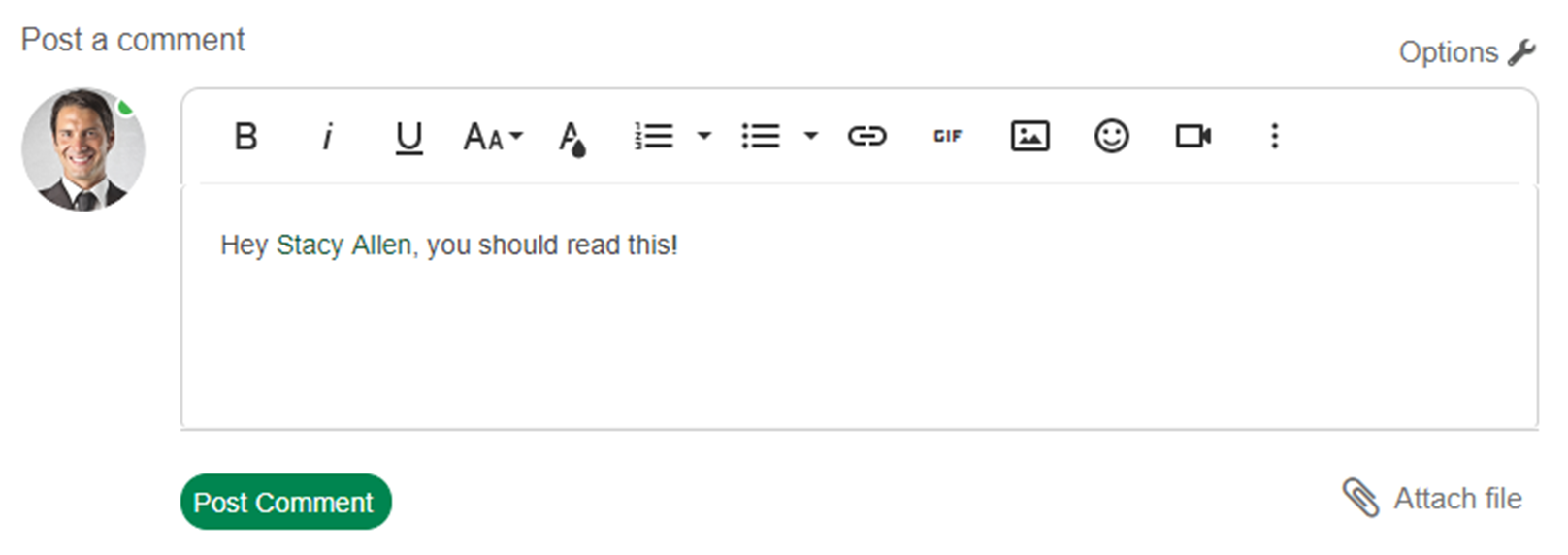Expand numbered list style options arrow

tap(704, 136)
